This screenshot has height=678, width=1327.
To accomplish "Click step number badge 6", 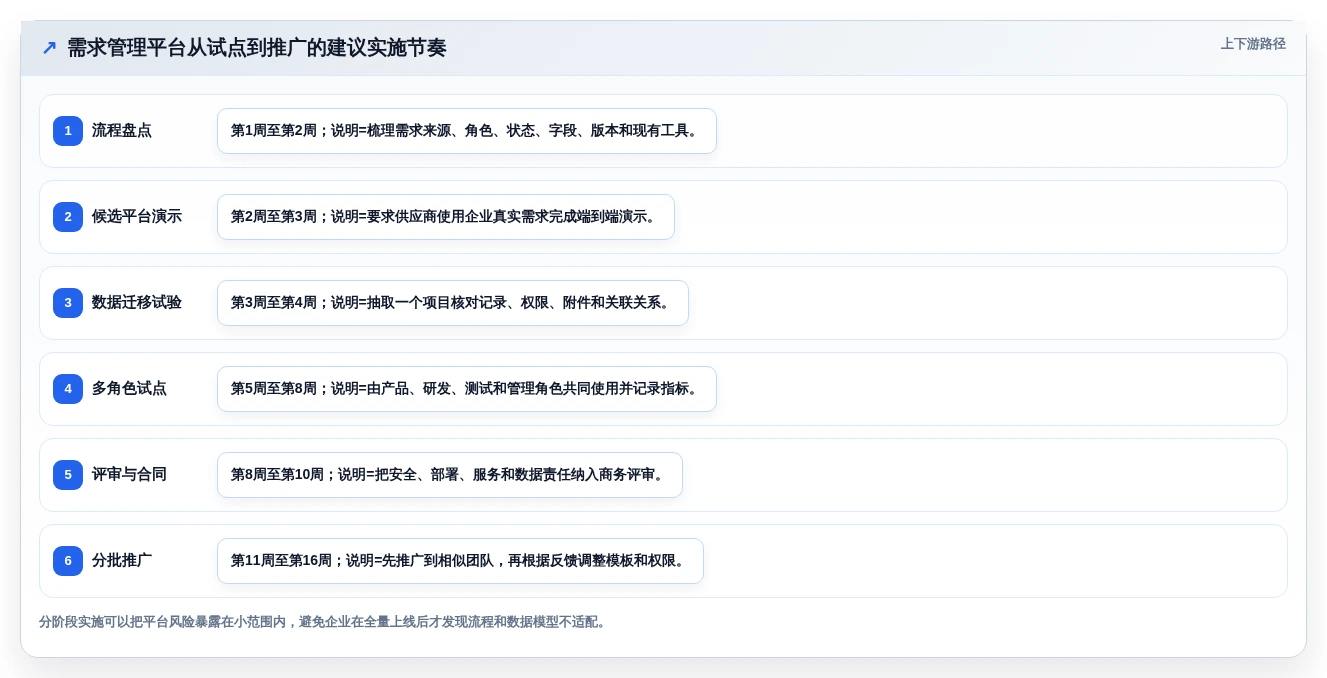I will pyautogui.click(x=68, y=561).
